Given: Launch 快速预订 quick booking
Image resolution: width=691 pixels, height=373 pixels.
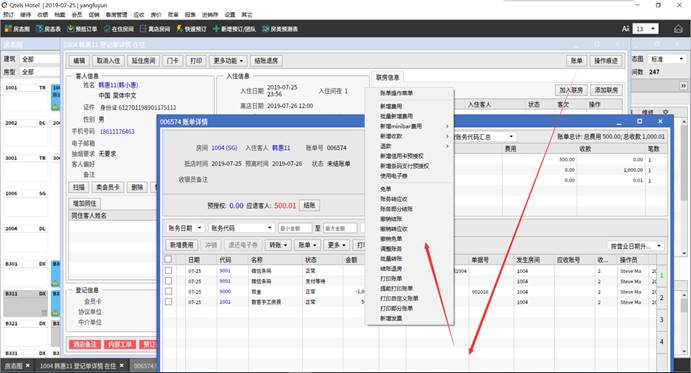Looking at the screenshot, I should point(191,29).
